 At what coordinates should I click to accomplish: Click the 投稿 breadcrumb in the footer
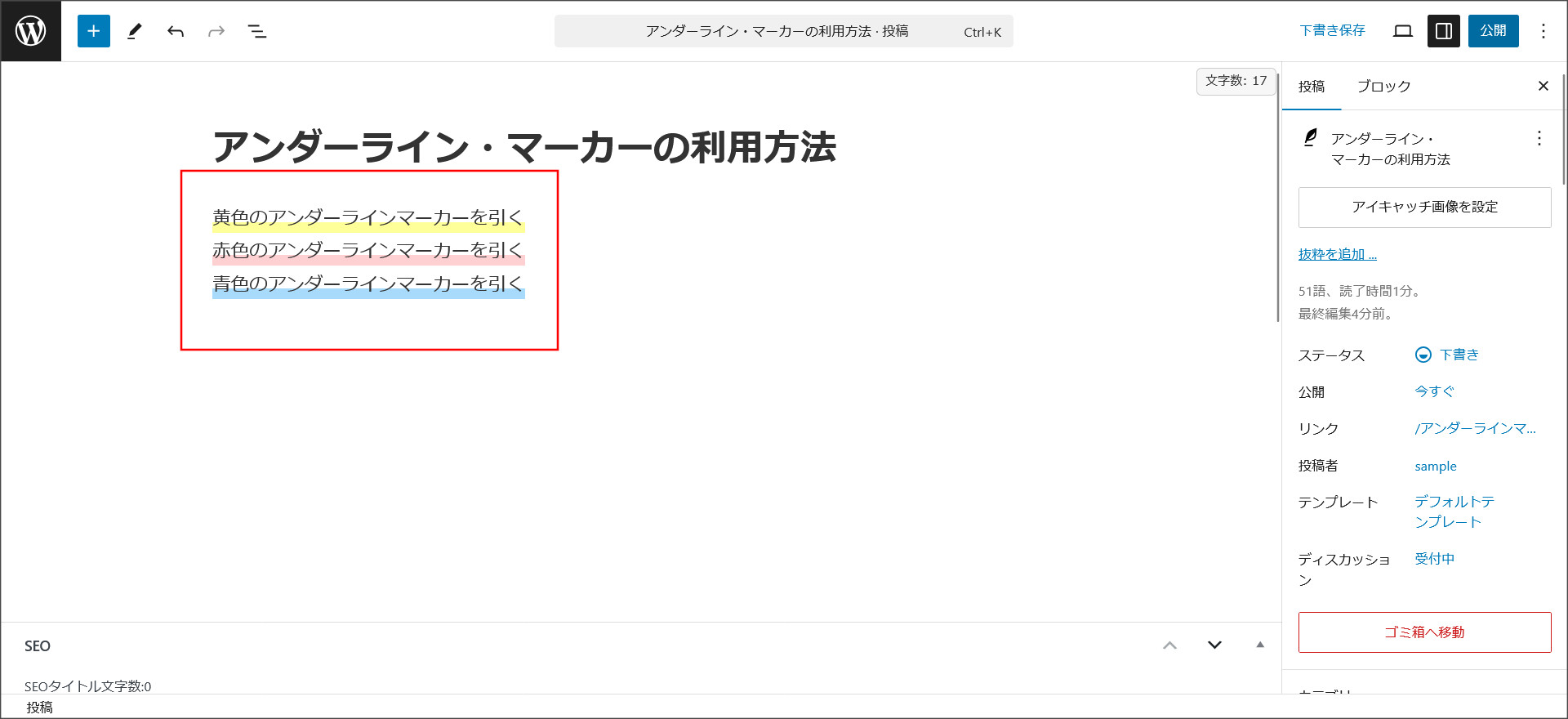click(39, 707)
